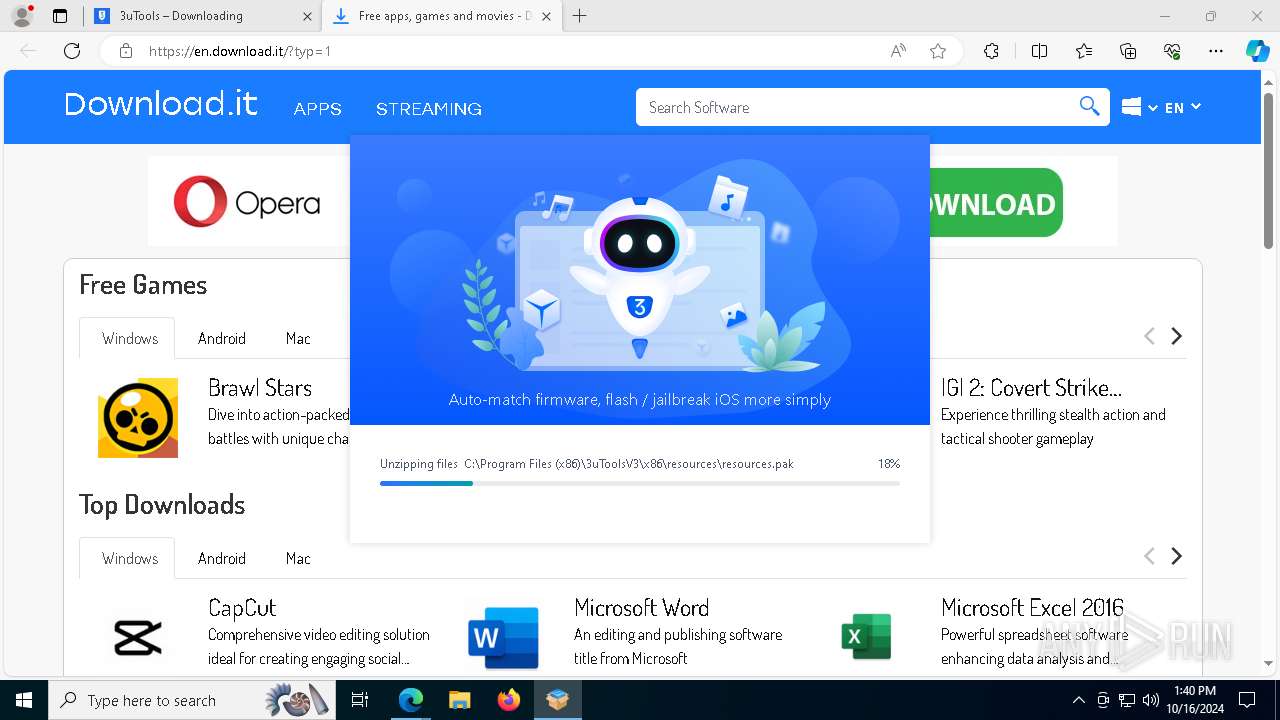Screen dimensions: 1280x720
Task: Click the Download.it site logo
Action: [161, 104]
